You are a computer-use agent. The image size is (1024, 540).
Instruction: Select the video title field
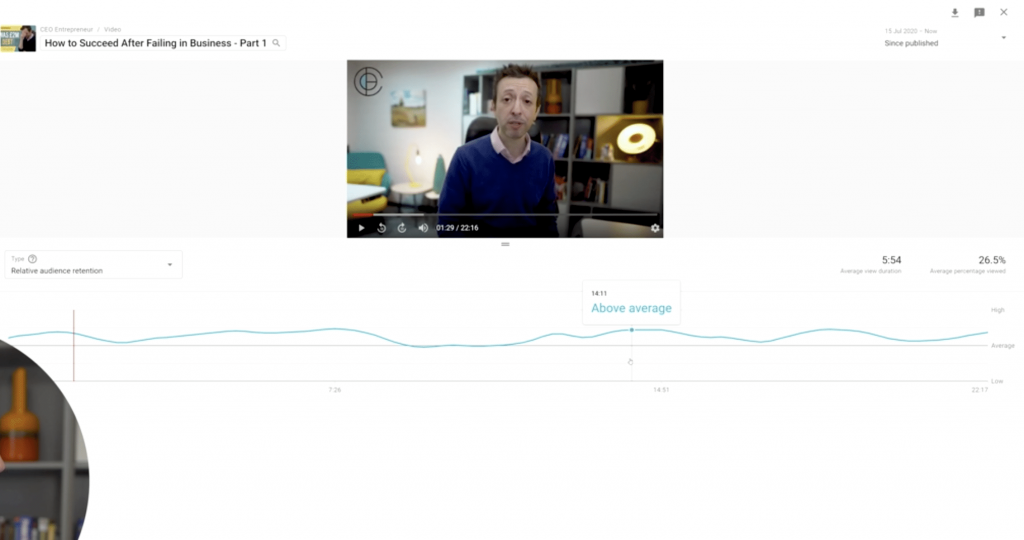163,43
